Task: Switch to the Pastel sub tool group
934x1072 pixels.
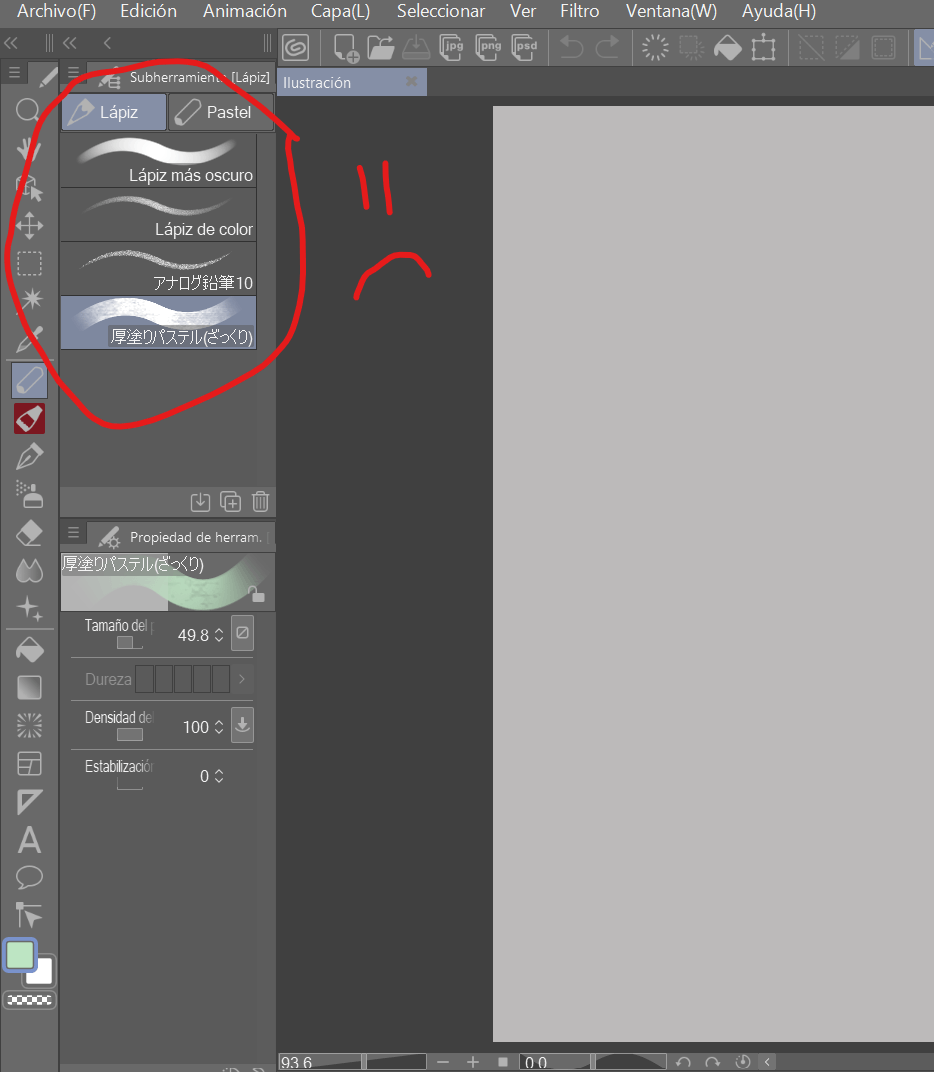Action: tap(221, 111)
